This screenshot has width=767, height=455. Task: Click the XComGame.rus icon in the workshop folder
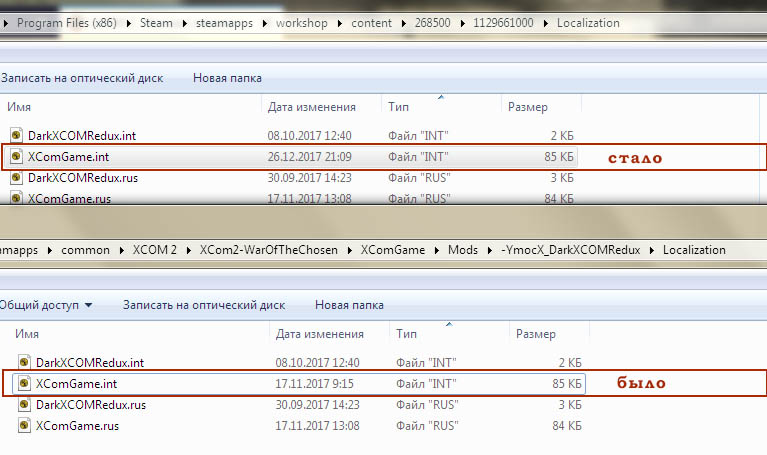point(17,198)
